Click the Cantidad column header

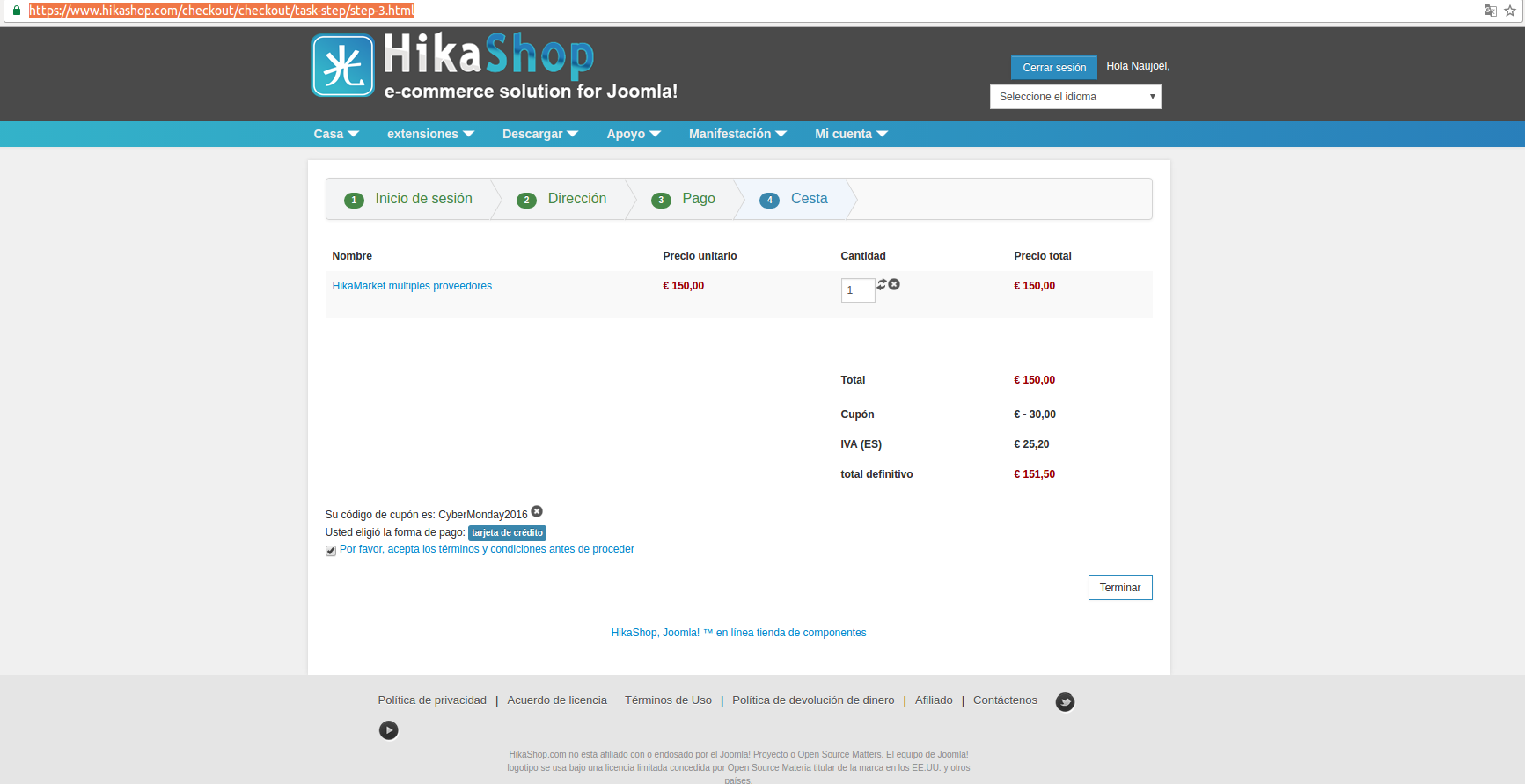[x=863, y=256]
